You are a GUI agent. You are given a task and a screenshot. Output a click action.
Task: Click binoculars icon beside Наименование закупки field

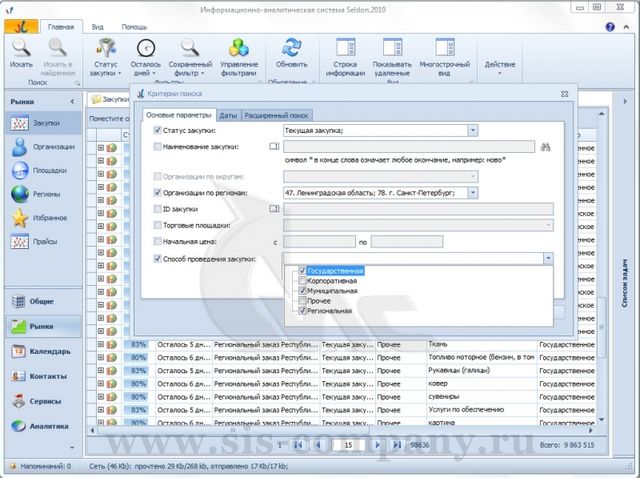tap(546, 146)
